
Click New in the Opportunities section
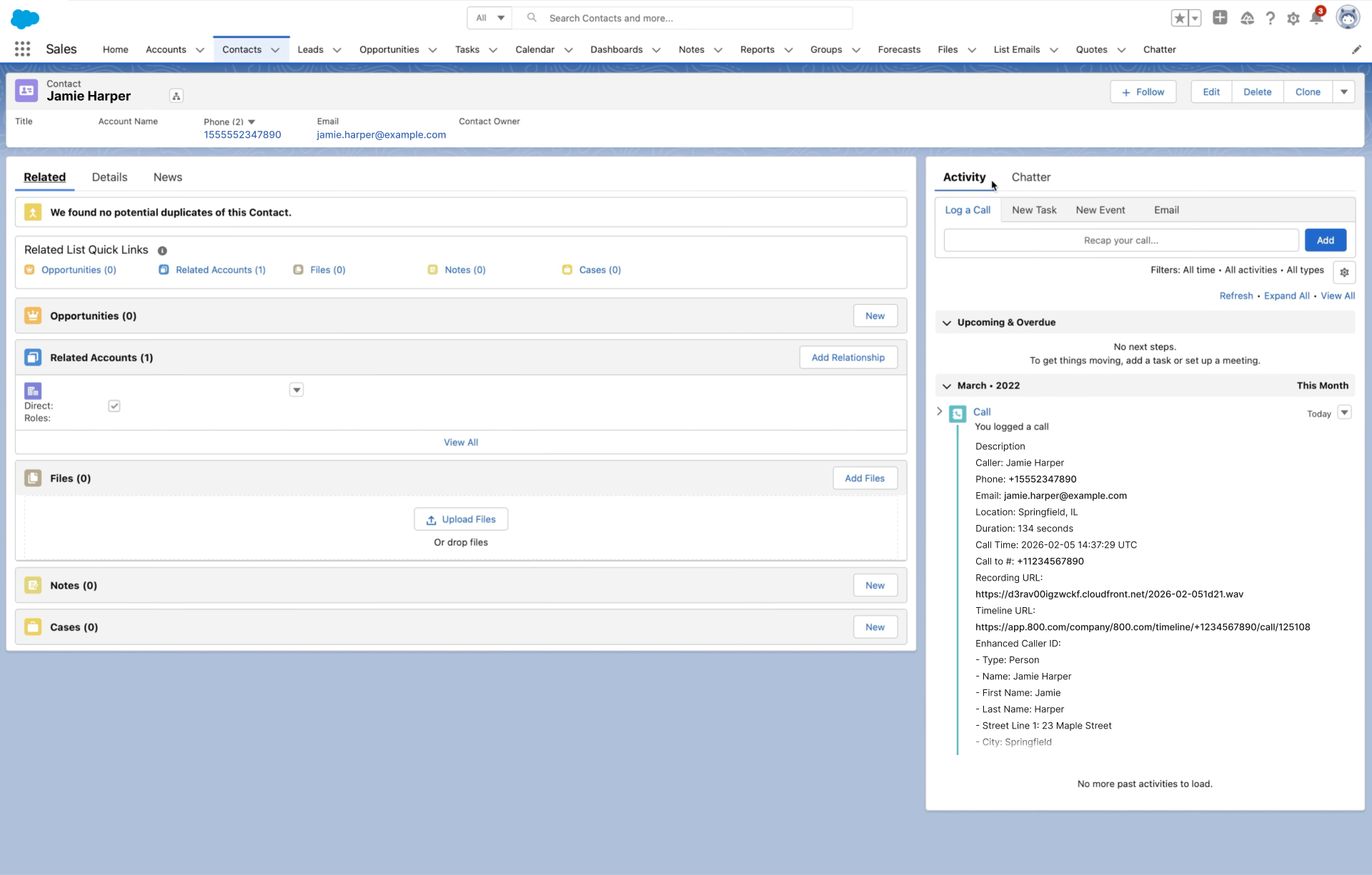pyautogui.click(x=875, y=316)
